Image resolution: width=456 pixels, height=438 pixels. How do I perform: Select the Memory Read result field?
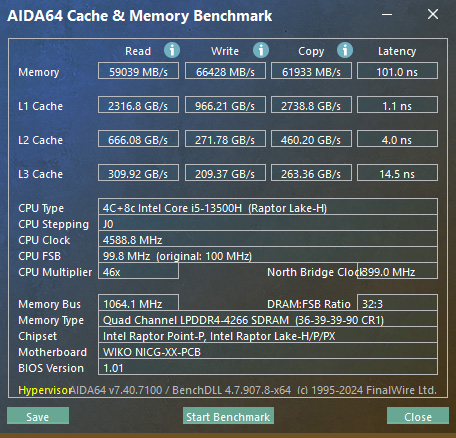pos(138,71)
